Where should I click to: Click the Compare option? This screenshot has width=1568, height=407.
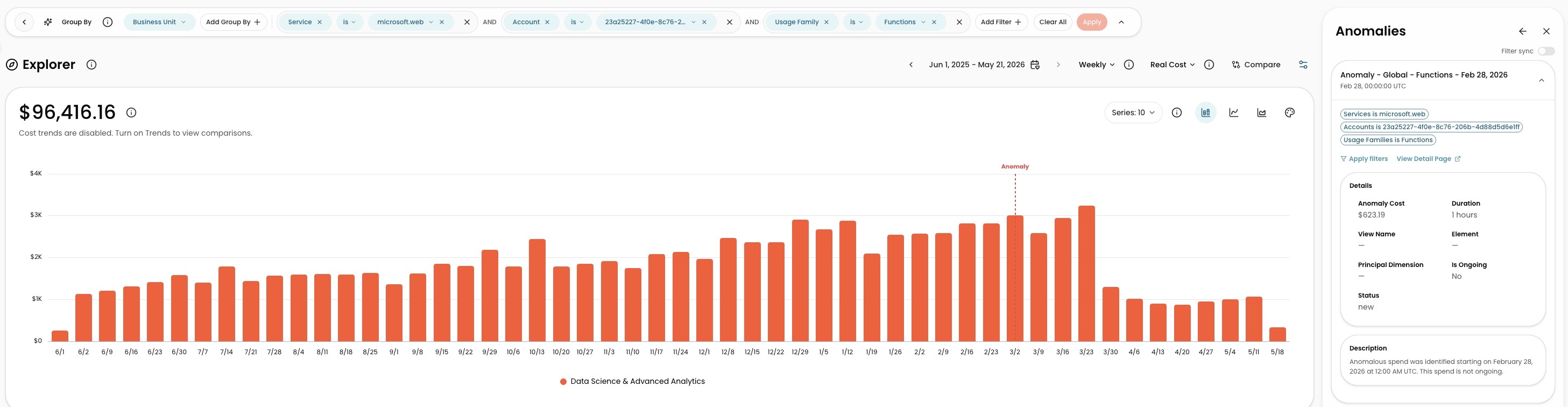pos(1256,65)
